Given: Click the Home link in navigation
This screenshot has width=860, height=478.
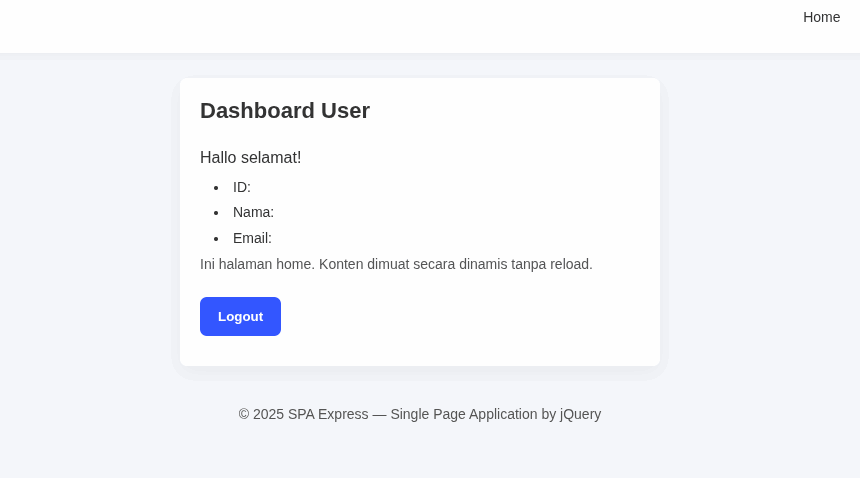Looking at the screenshot, I should point(821,17).
